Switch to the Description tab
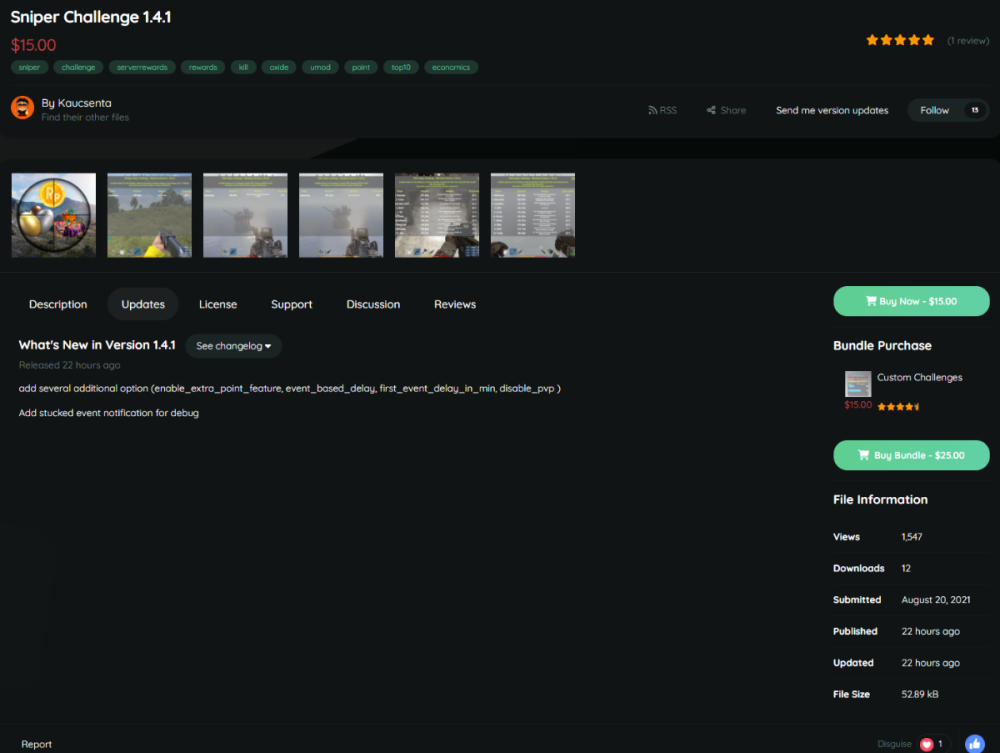This screenshot has width=1000, height=753. click(x=58, y=304)
